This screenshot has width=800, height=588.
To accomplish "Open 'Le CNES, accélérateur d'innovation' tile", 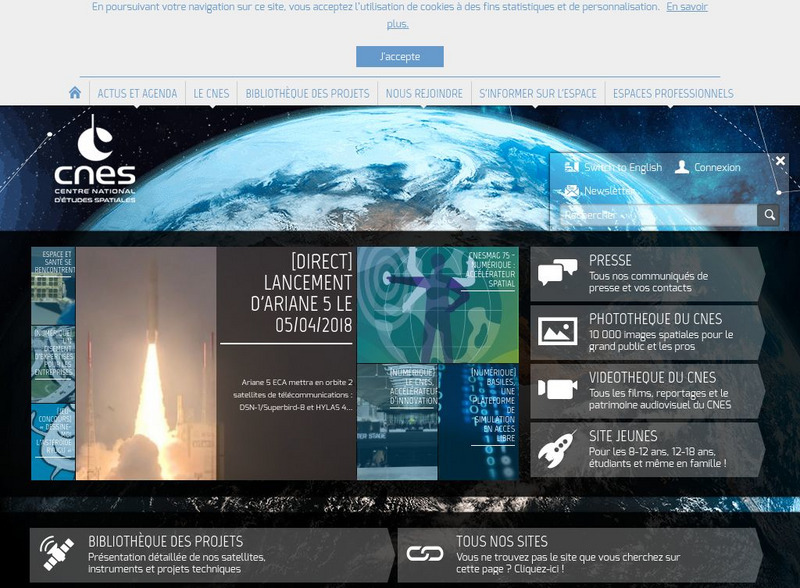I will click(397, 422).
